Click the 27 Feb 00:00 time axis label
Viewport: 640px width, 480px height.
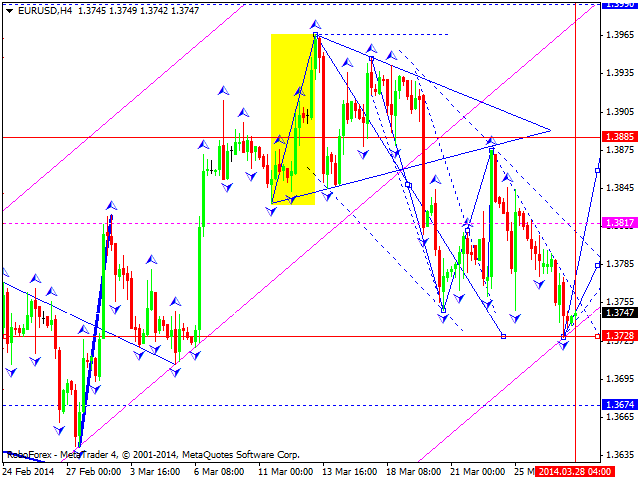pyautogui.click(x=93, y=471)
